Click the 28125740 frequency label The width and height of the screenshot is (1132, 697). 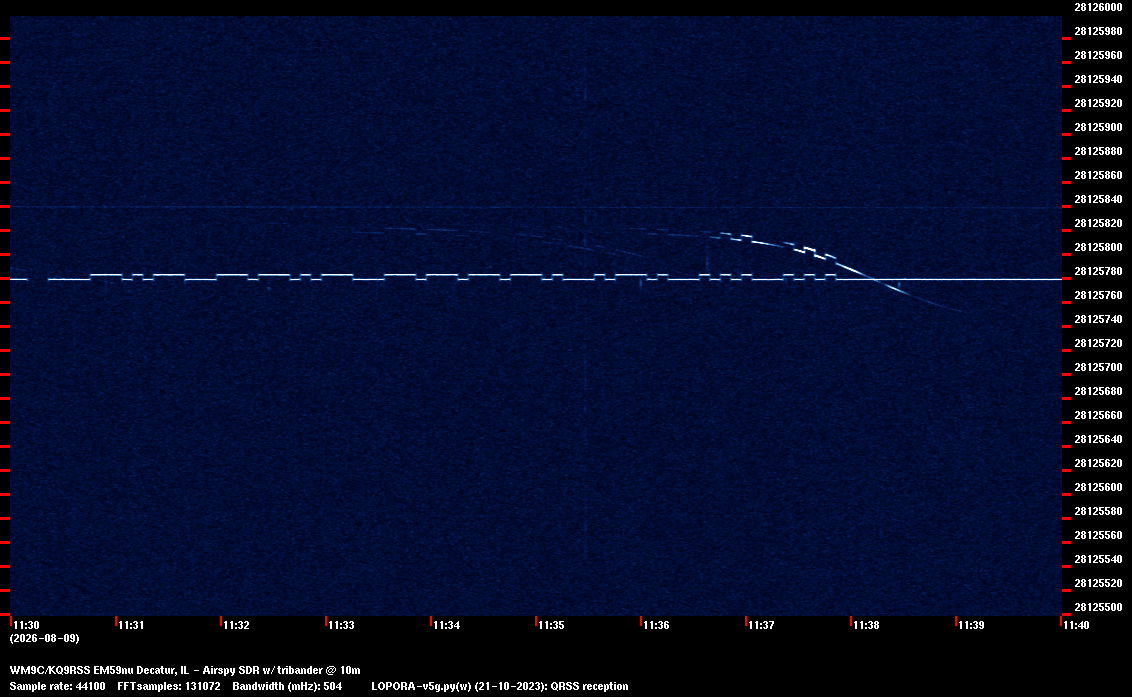(1098, 319)
